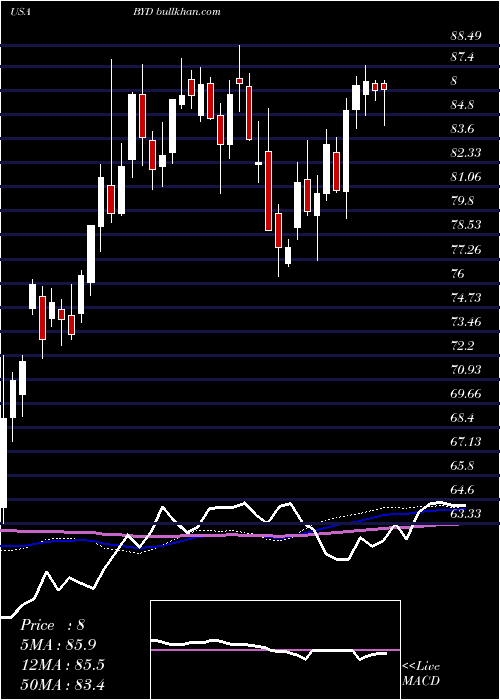
Task: Click the 5MA : 85.9 readout
Action: [x=58, y=645]
